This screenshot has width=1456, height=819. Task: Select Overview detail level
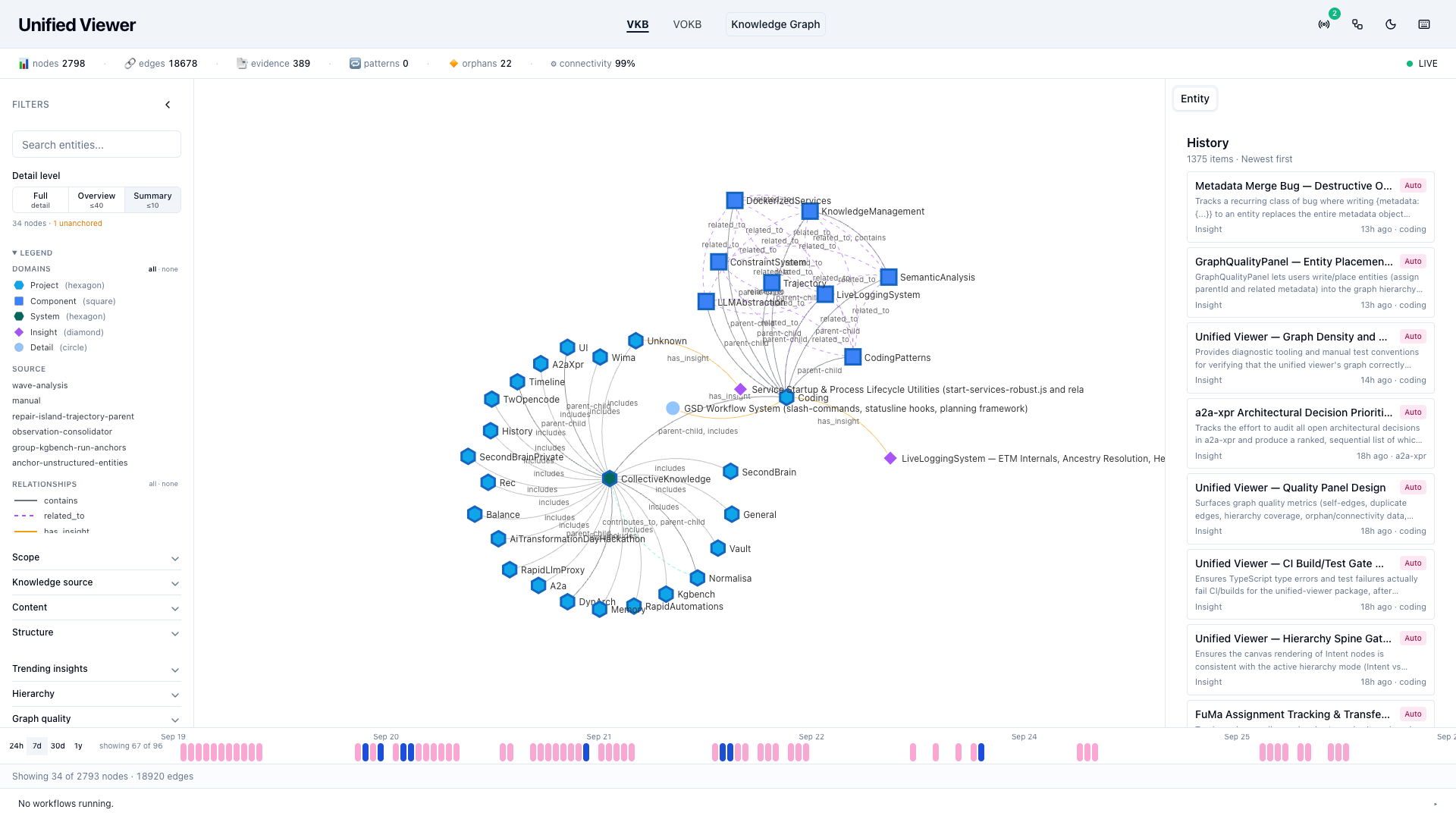click(96, 199)
